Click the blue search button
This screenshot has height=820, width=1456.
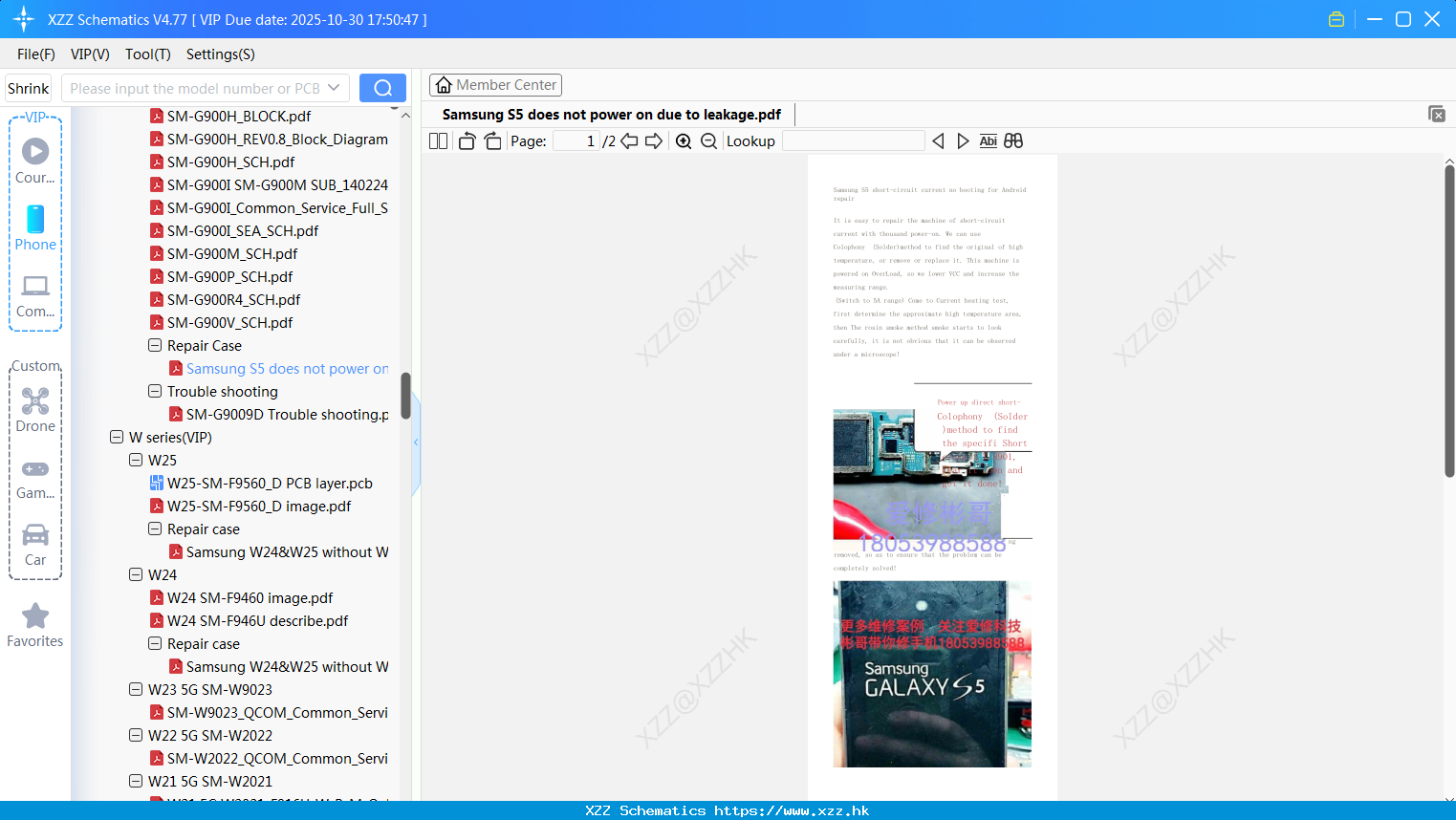click(382, 88)
